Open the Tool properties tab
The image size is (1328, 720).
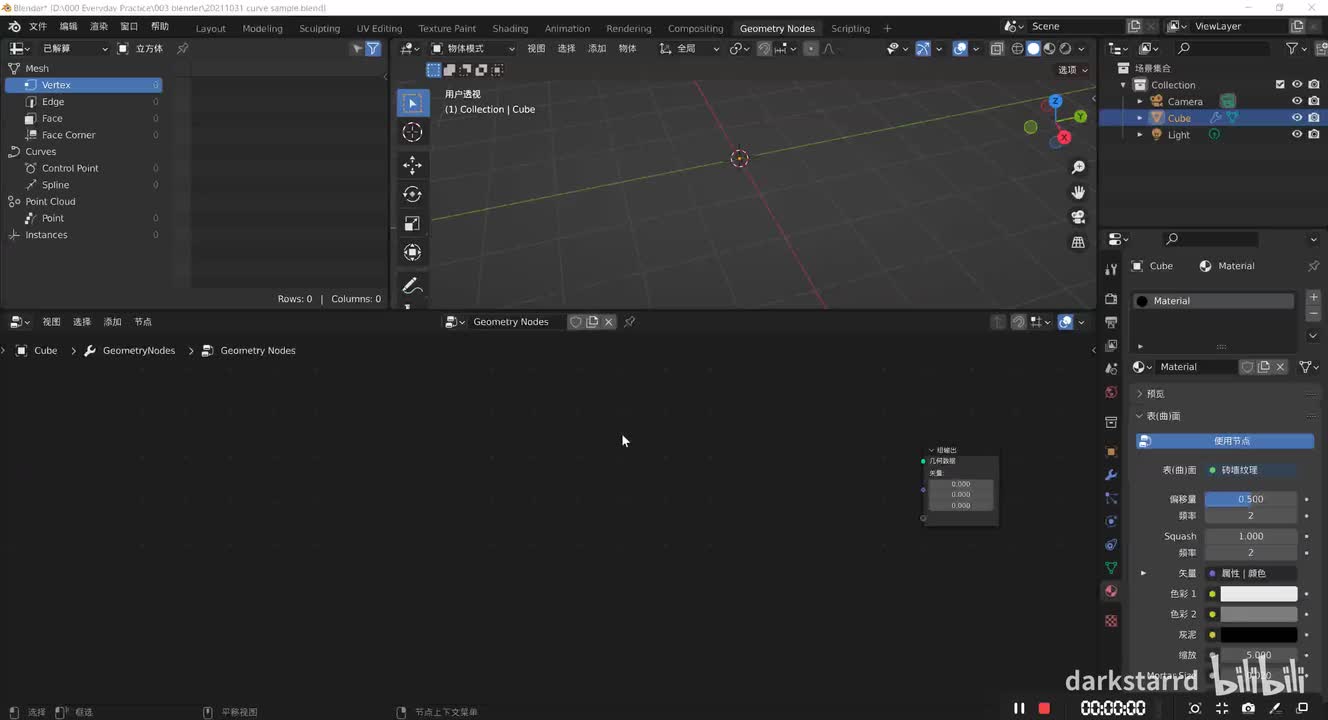(x=1111, y=270)
